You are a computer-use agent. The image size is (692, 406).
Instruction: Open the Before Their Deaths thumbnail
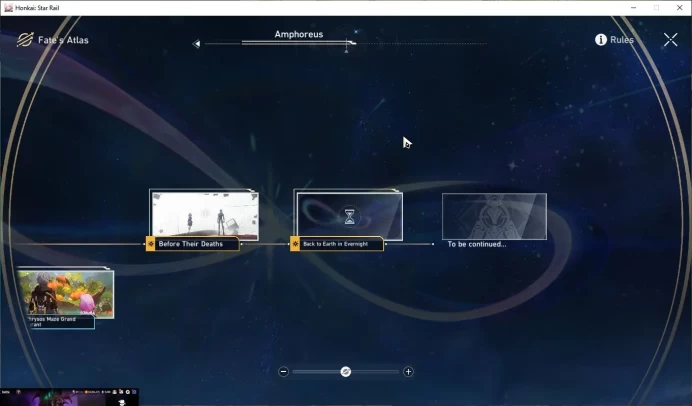tap(204, 215)
